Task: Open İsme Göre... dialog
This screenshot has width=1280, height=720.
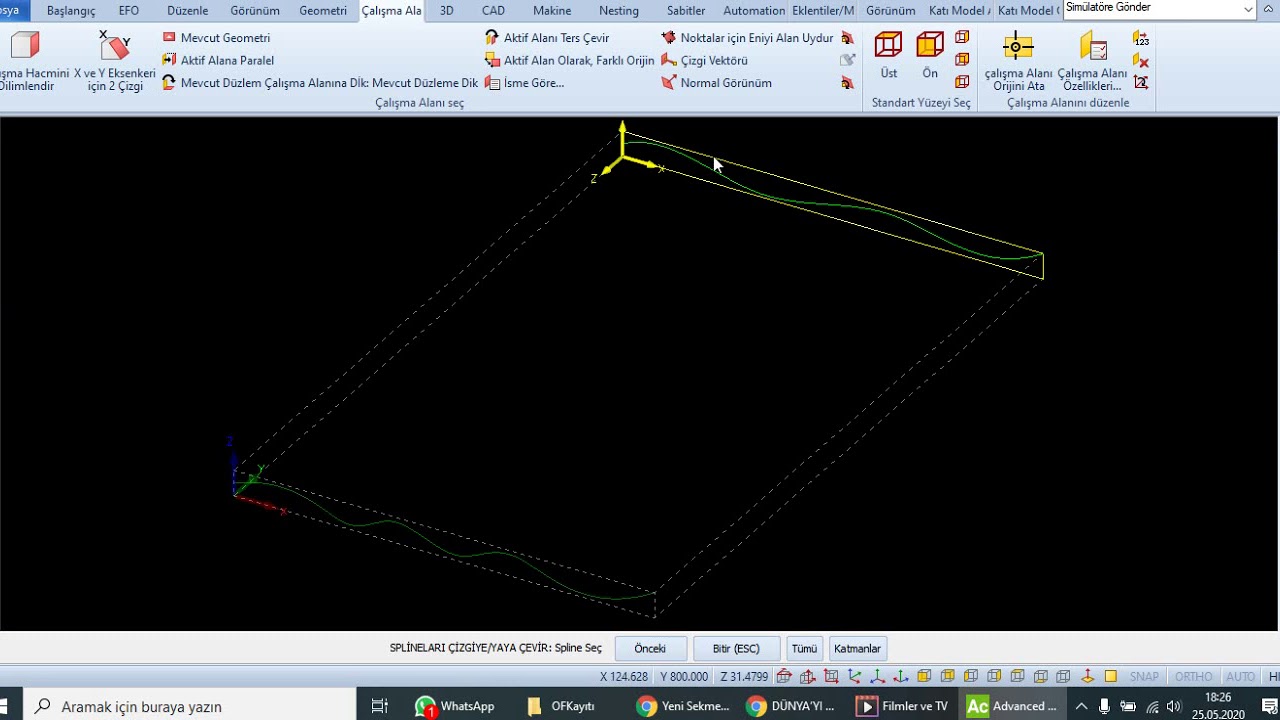Action: [x=524, y=83]
